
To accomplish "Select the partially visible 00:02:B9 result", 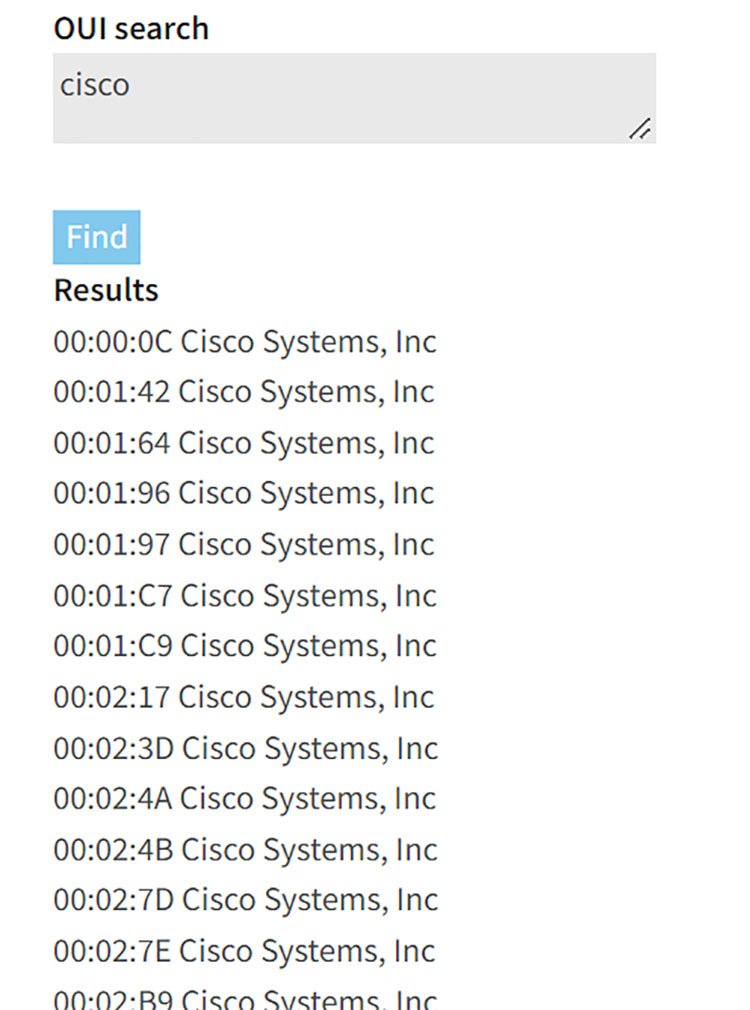I will pyautogui.click(x=245, y=999).
